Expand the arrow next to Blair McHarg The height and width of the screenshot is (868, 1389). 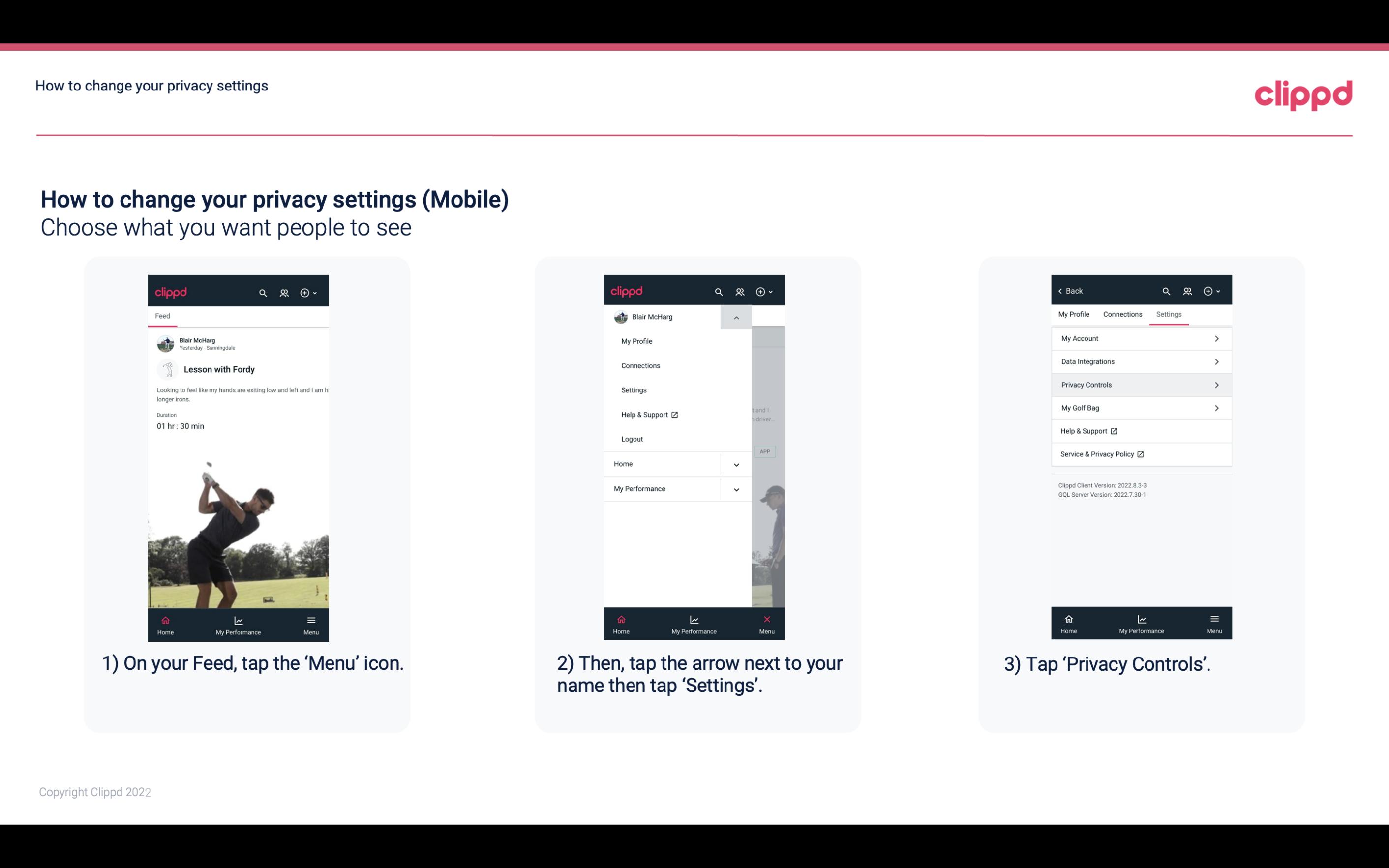coord(737,317)
